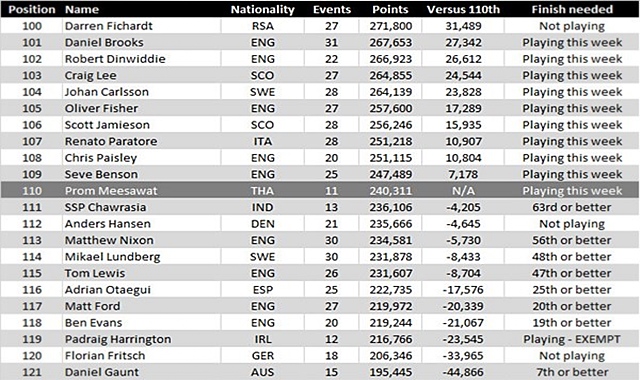640x380 pixels.
Task: Click the highlighted Prom Meesawat row
Action: point(320,191)
